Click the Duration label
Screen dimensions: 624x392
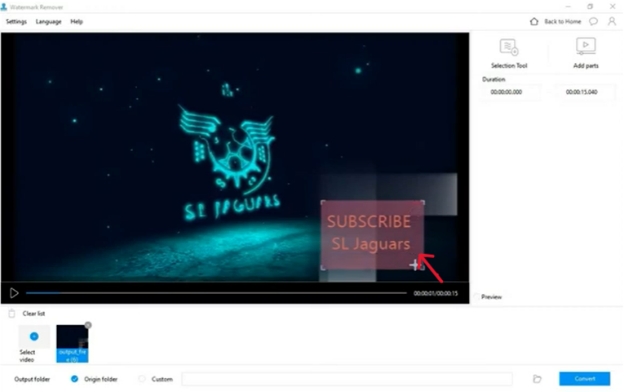point(493,79)
